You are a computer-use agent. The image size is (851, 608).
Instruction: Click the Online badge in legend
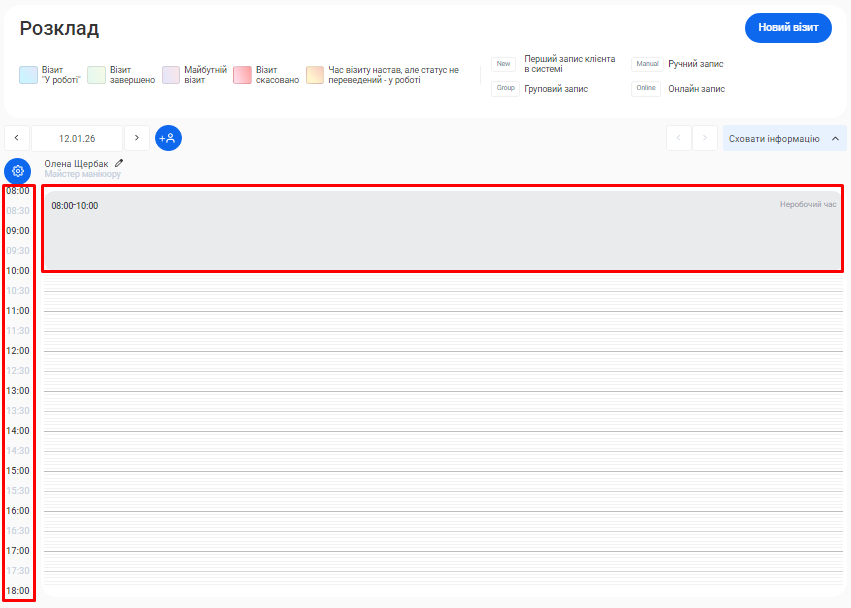click(x=647, y=89)
